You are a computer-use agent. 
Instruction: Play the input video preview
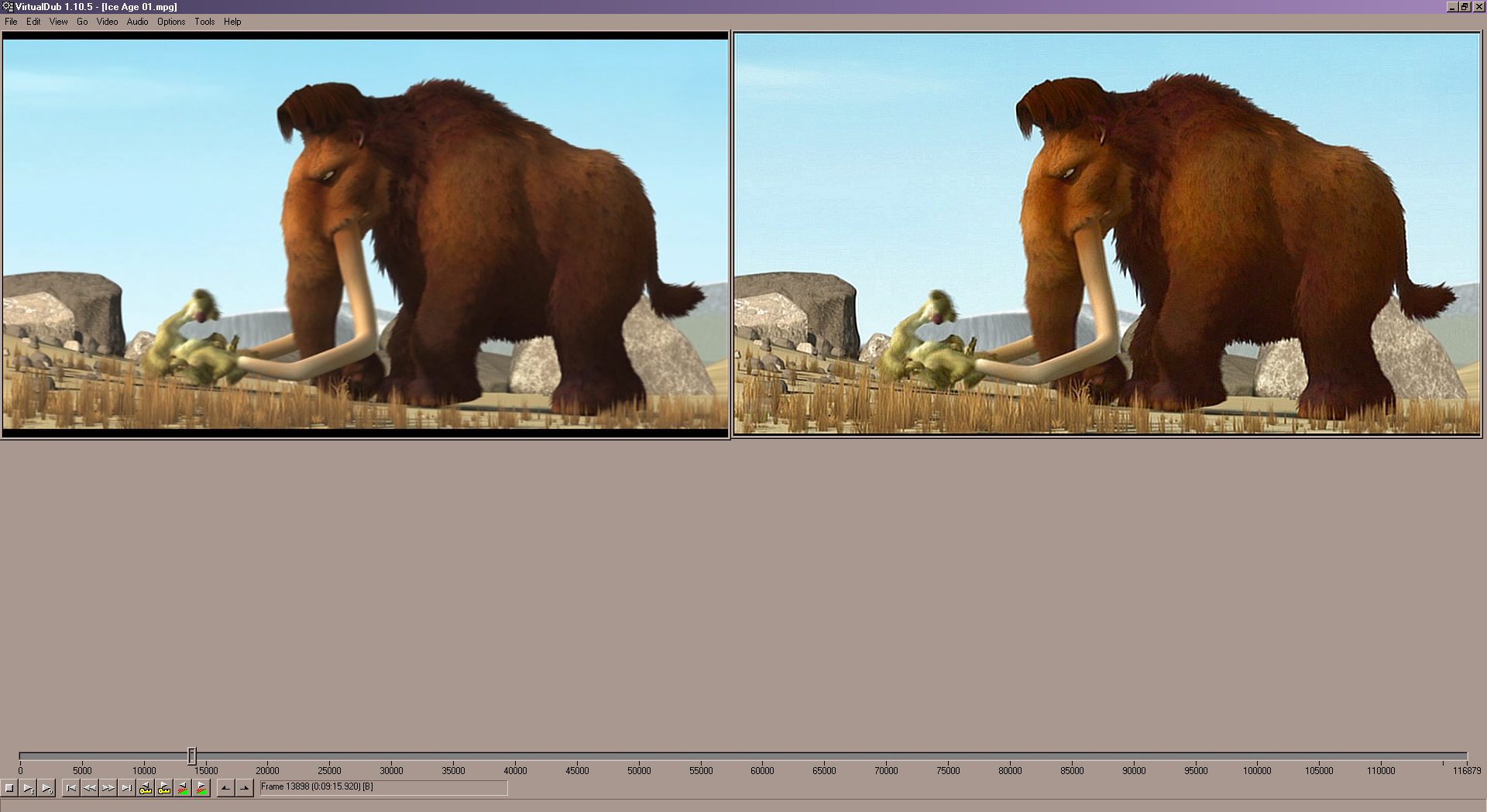click(x=28, y=788)
